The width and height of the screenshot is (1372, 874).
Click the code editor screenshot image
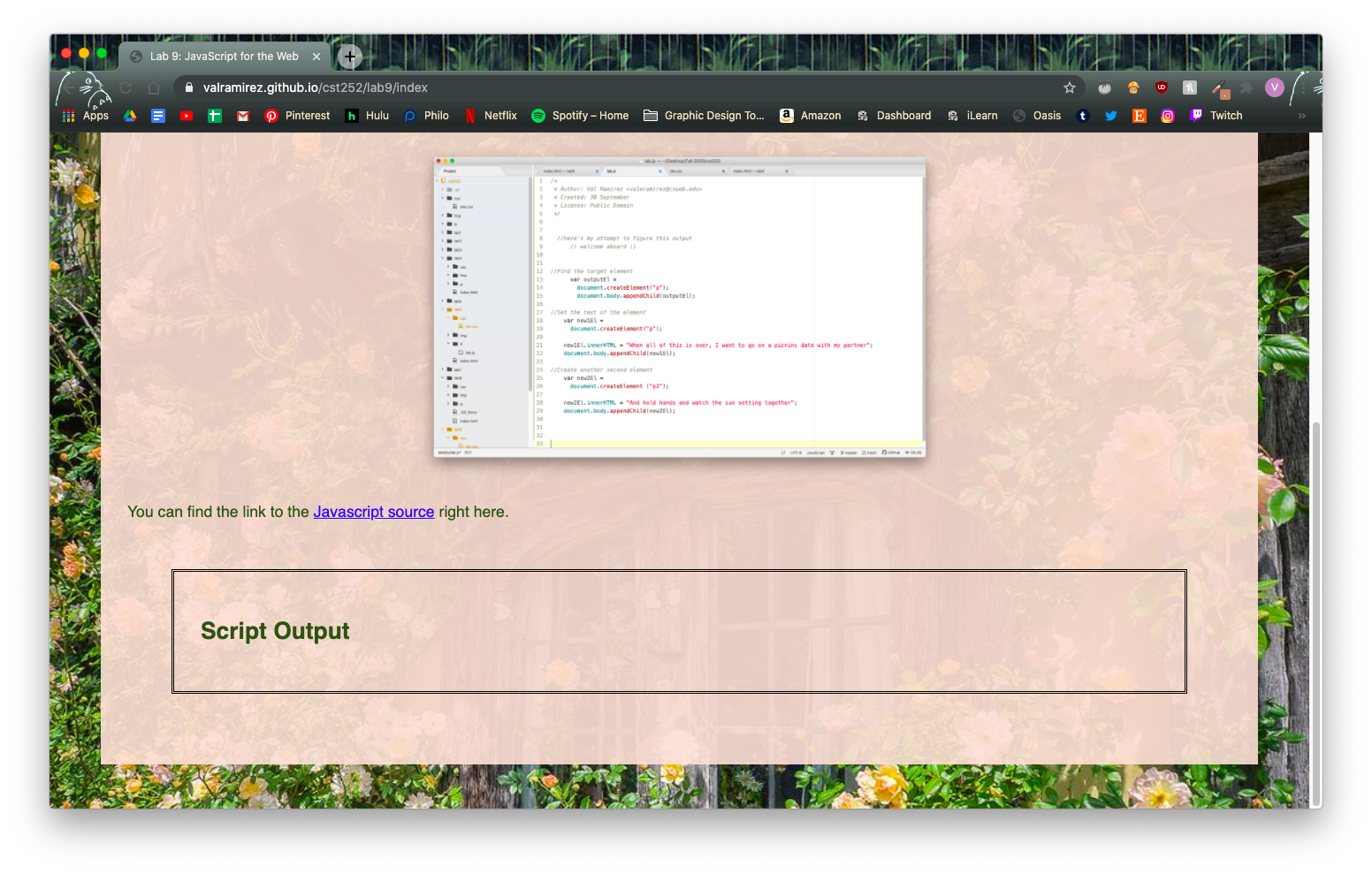tap(679, 308)
